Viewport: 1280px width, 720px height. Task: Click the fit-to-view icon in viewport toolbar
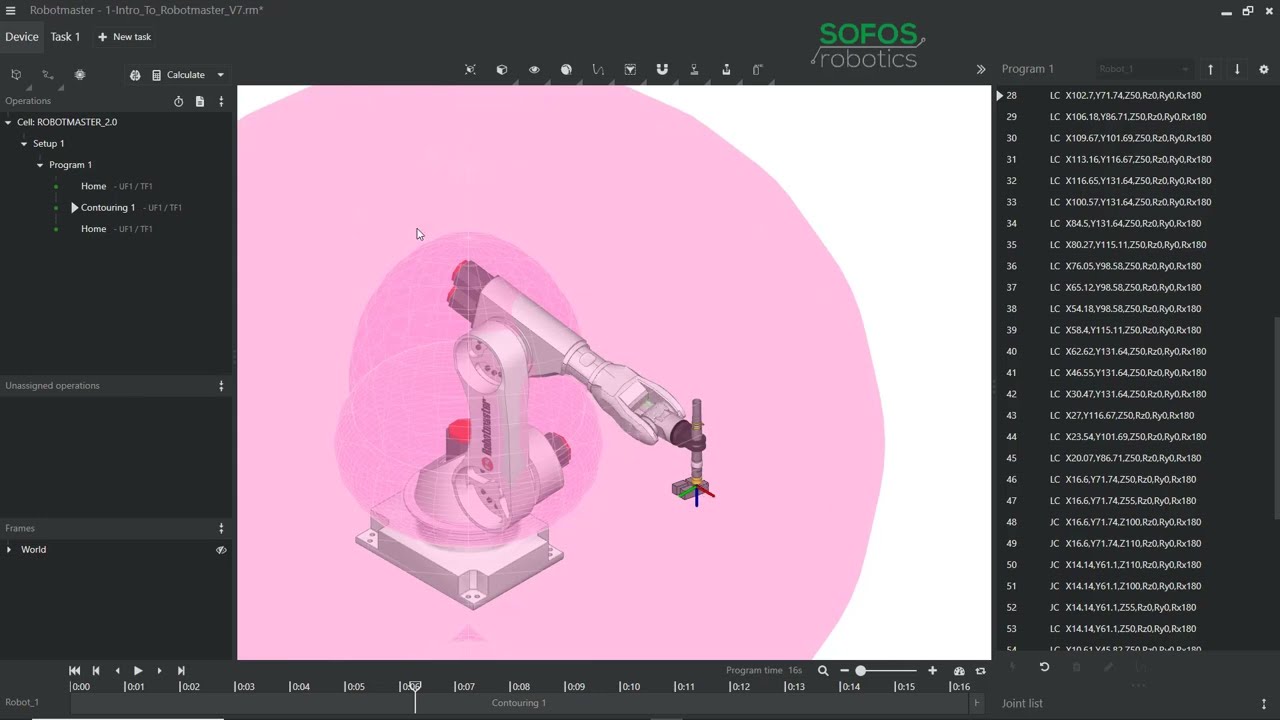click(x=470, y=70)
